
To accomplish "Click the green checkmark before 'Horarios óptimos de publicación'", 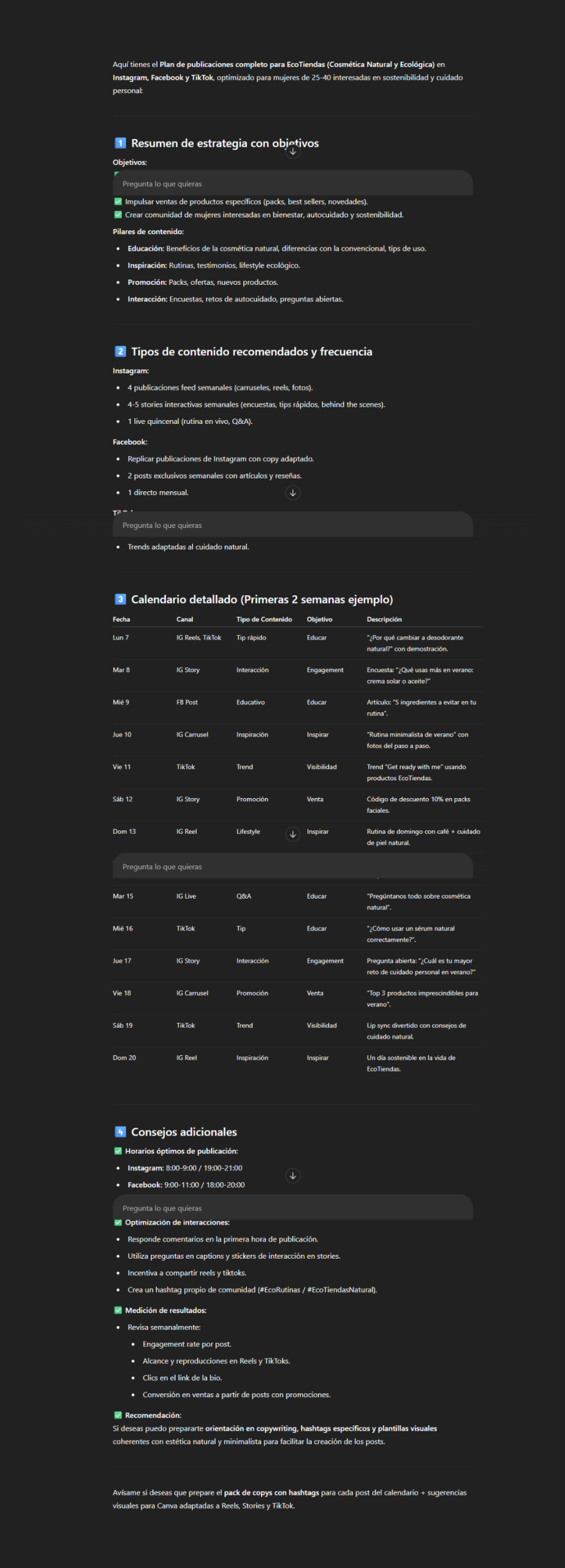I will [x=118, y=1151].
